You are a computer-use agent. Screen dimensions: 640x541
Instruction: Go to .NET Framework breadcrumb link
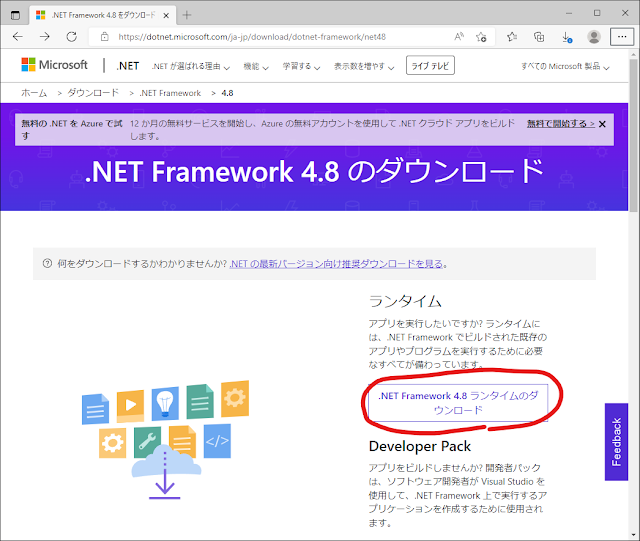(x=170, y=93)
